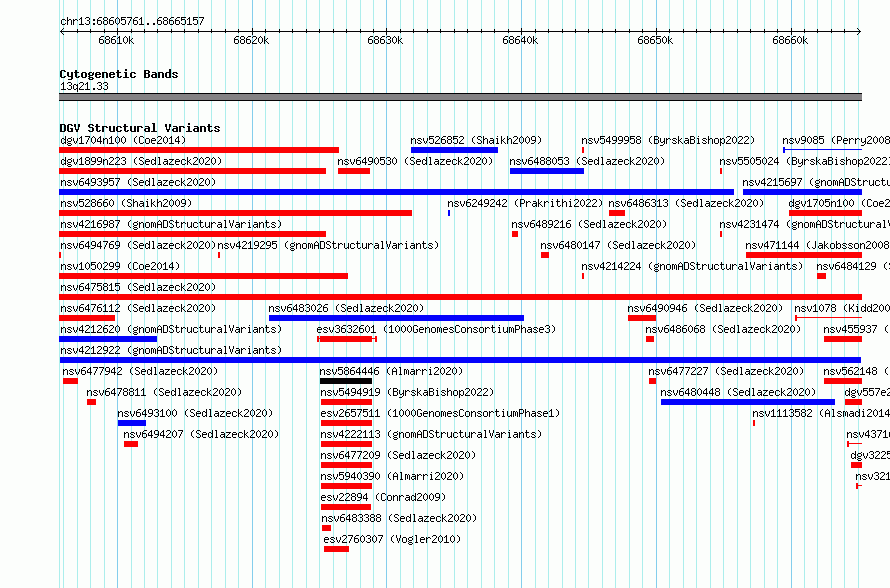This screenshot has width=890, height=588.
Task: Click nsv4212922 (gnomADStructuralVariants) label
Action: [x=171, y=350]
